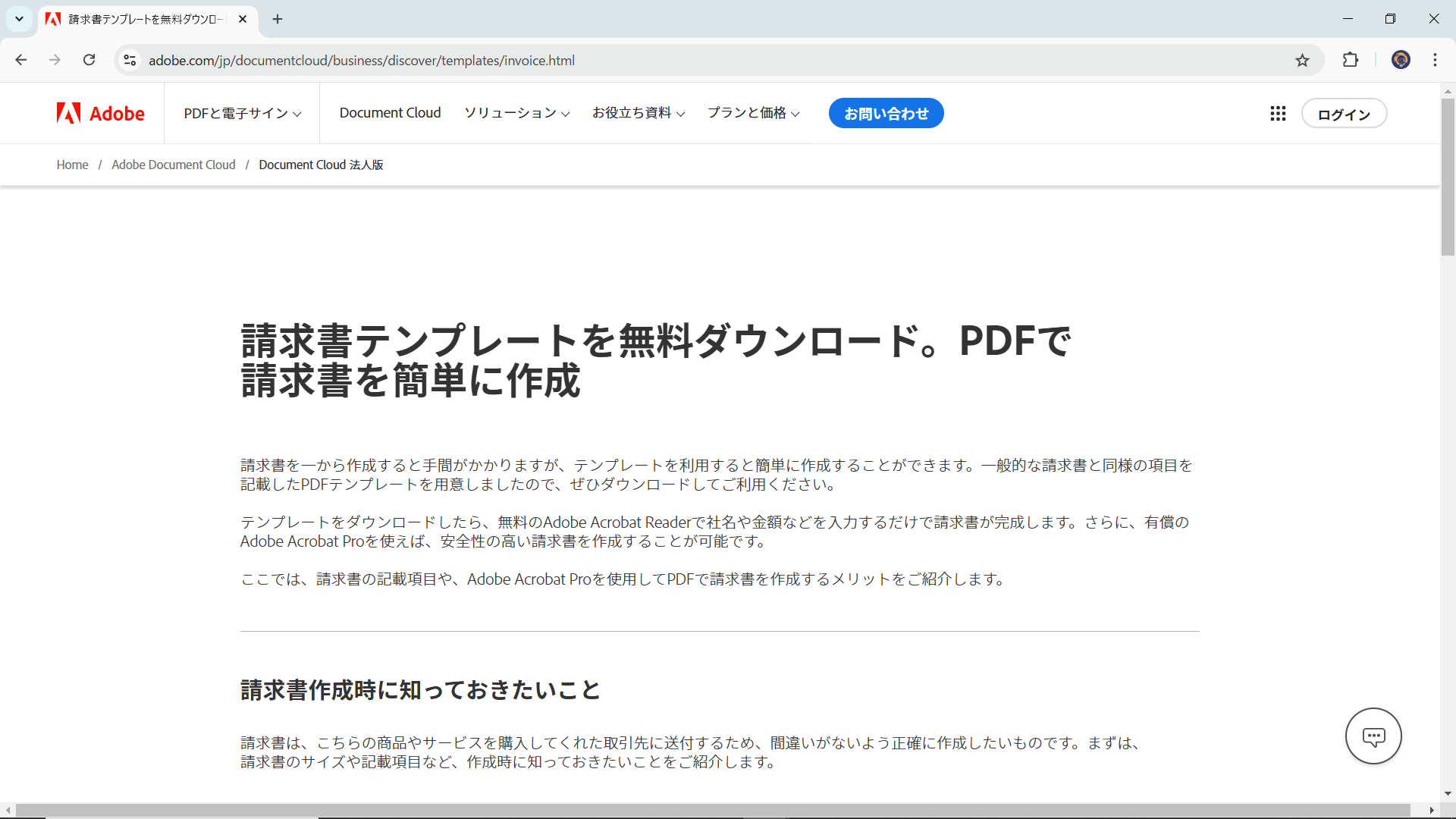Restore down the browser window
Image resolution: width=1456 pixels, height=819 pixels.
[x=1390, y=19]
